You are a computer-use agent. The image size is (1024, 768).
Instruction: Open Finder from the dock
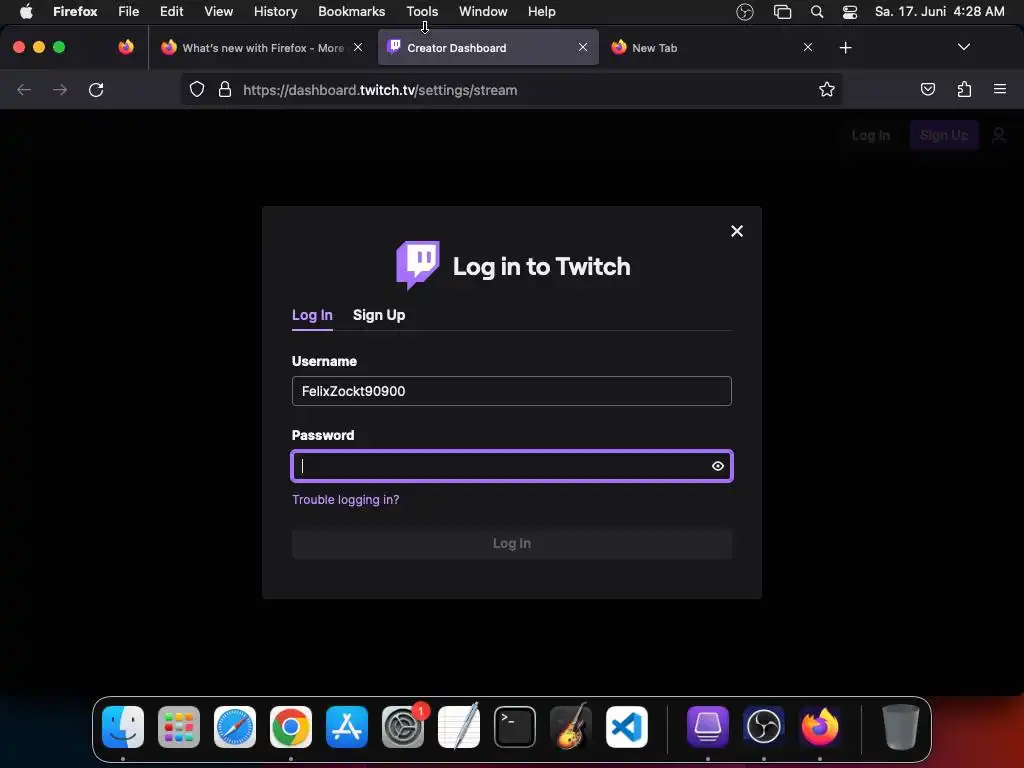(123, 727)
